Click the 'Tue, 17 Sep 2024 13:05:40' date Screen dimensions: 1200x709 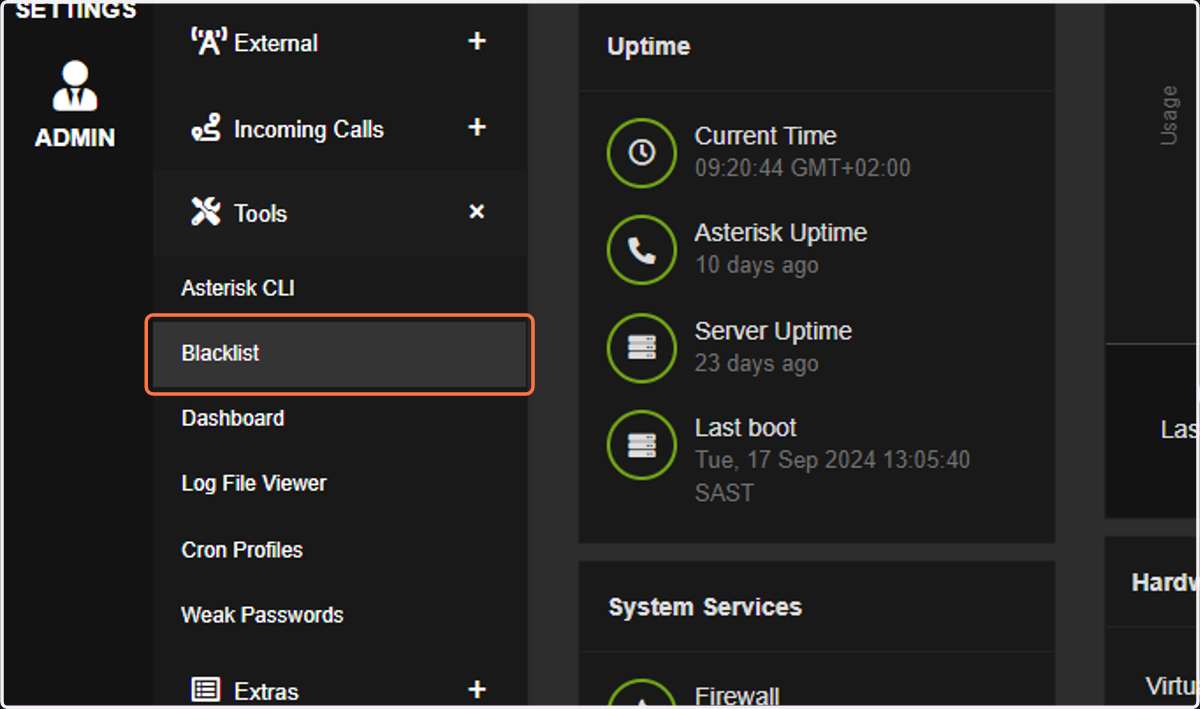coord(833,460)
